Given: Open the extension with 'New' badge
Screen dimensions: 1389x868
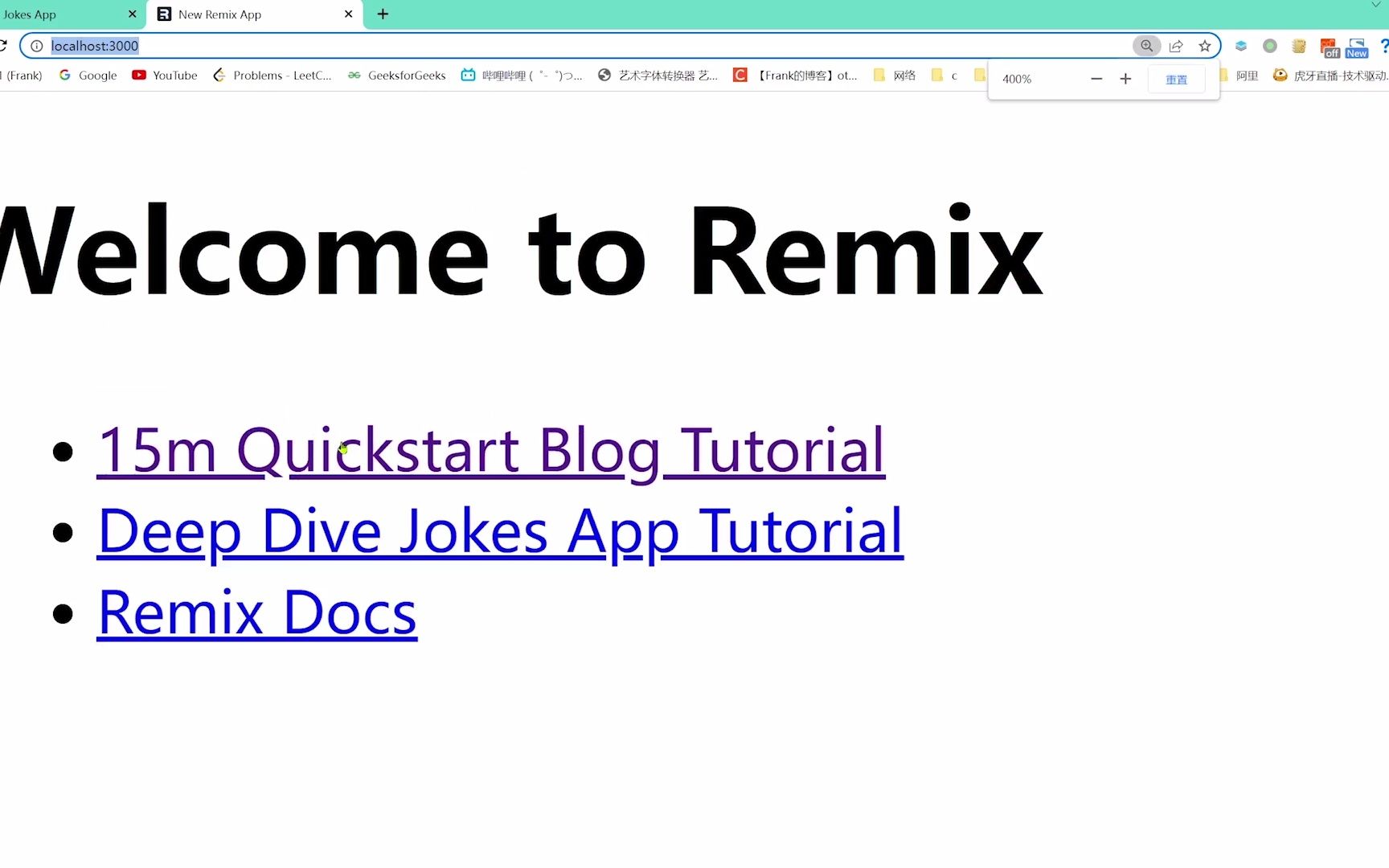Looking at the screenshot, I should pyautogui.click(x=1357, y=47).
